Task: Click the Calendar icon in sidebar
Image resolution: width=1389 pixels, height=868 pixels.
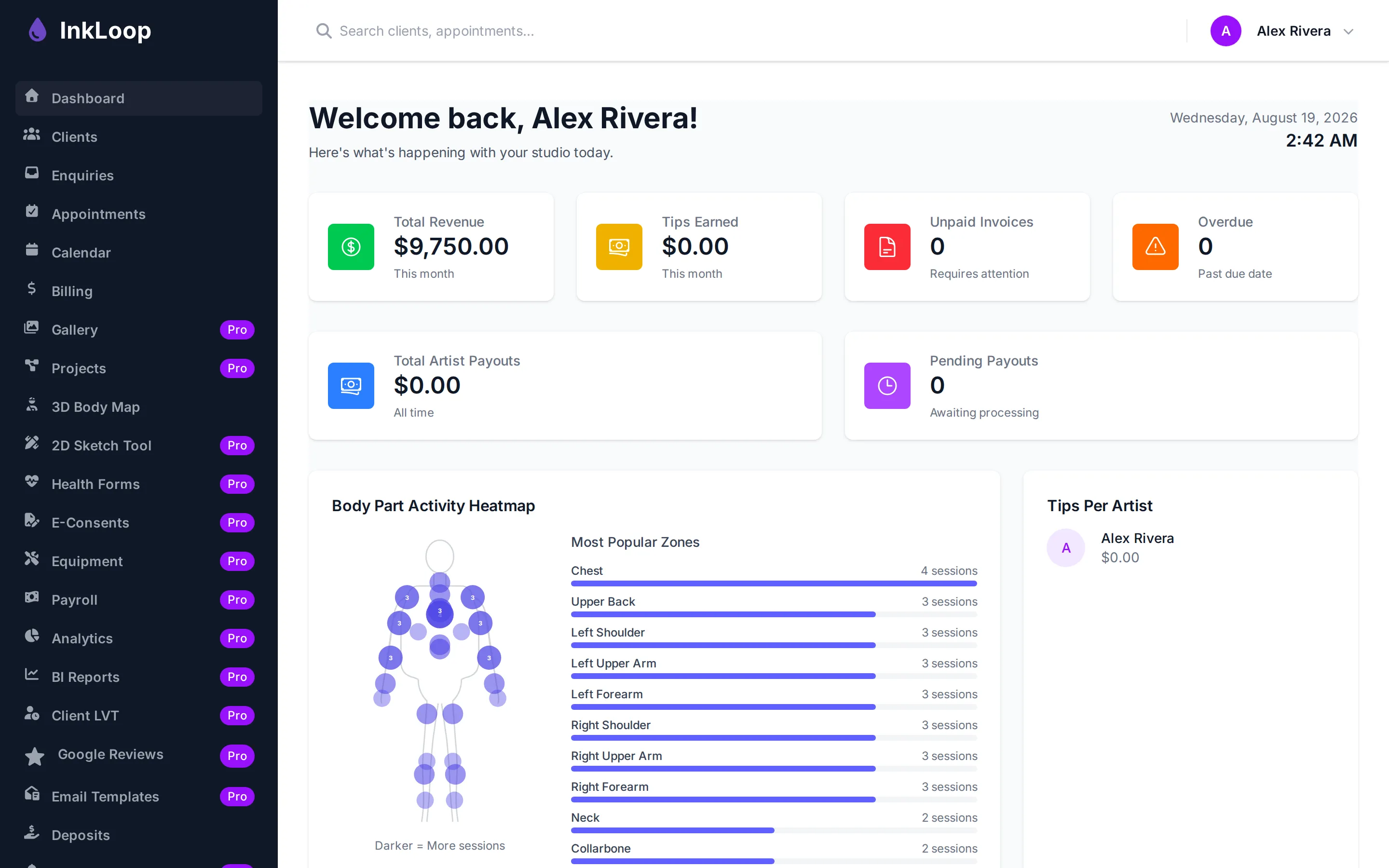Action: coord(32,250)
